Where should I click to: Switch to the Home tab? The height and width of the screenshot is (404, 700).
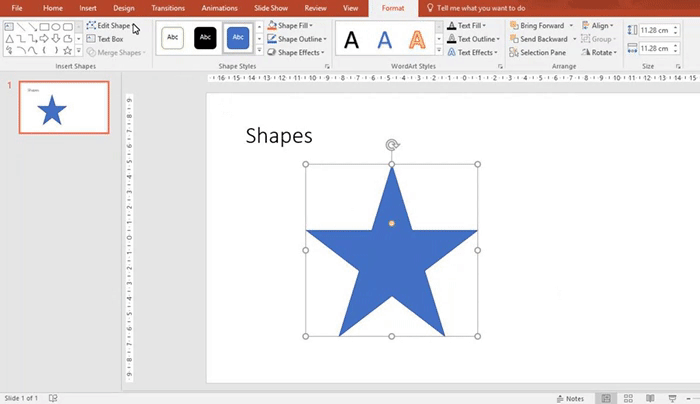click(x=53, y=8)
